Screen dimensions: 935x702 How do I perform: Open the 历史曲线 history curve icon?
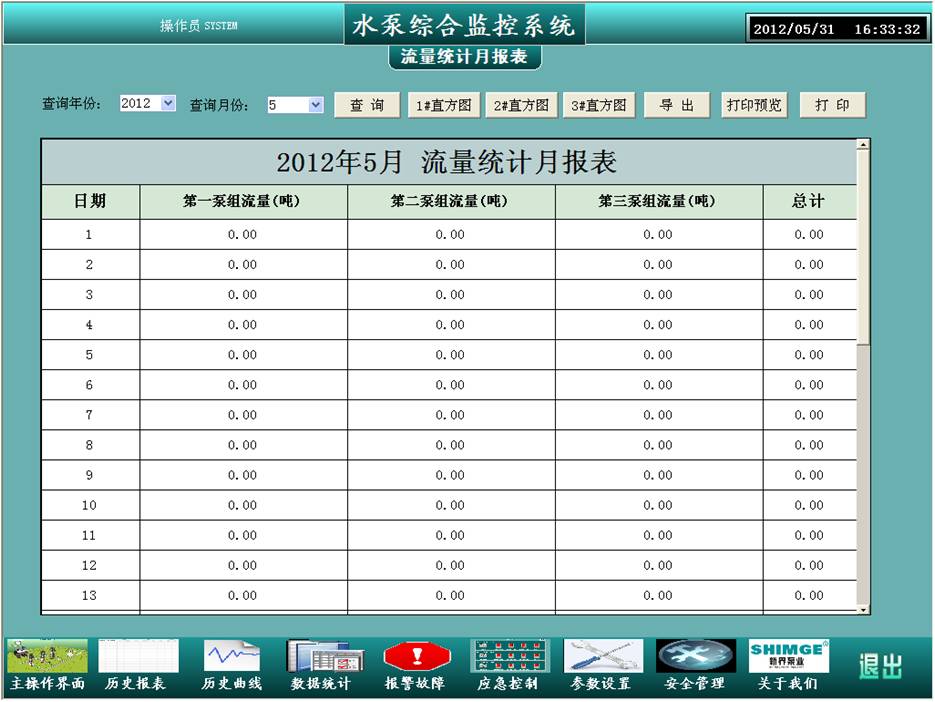(232, 657)
